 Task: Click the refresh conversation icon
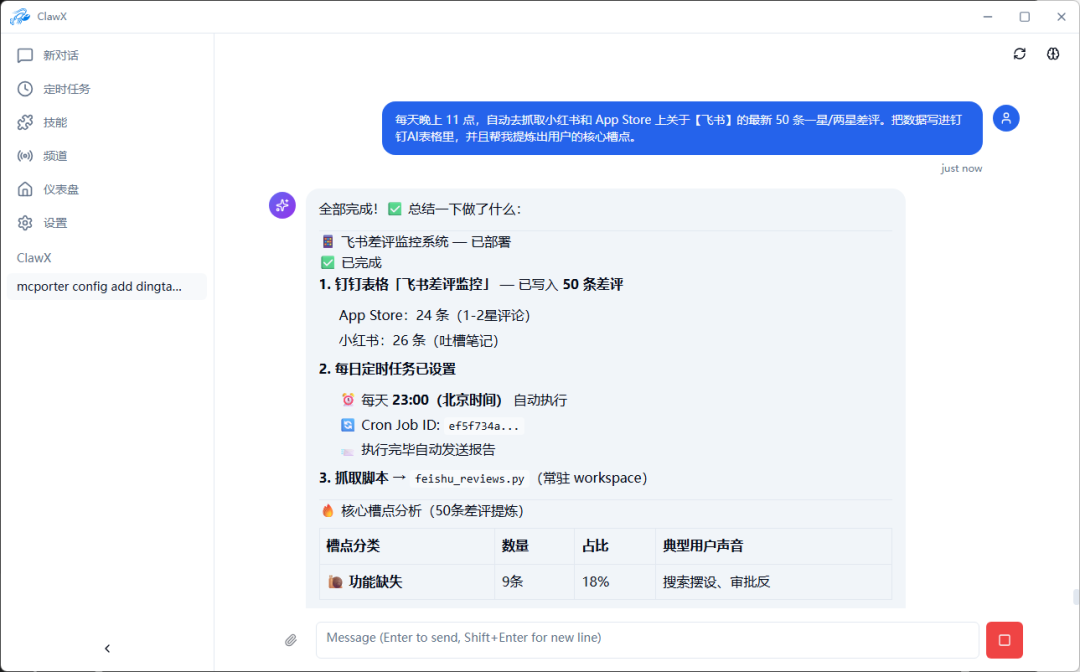click(1019, 53)
